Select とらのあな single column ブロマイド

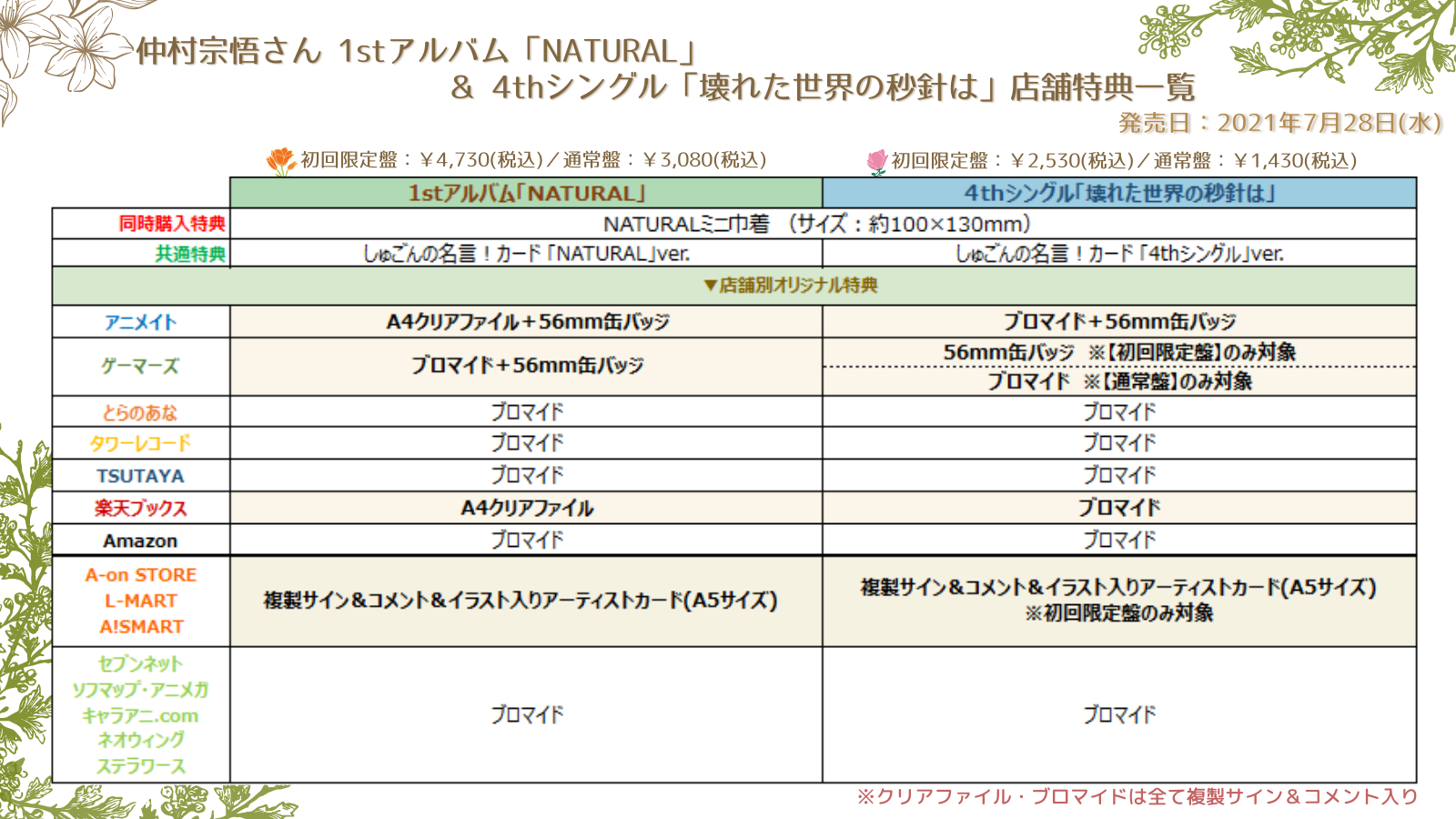point(1119,412)
